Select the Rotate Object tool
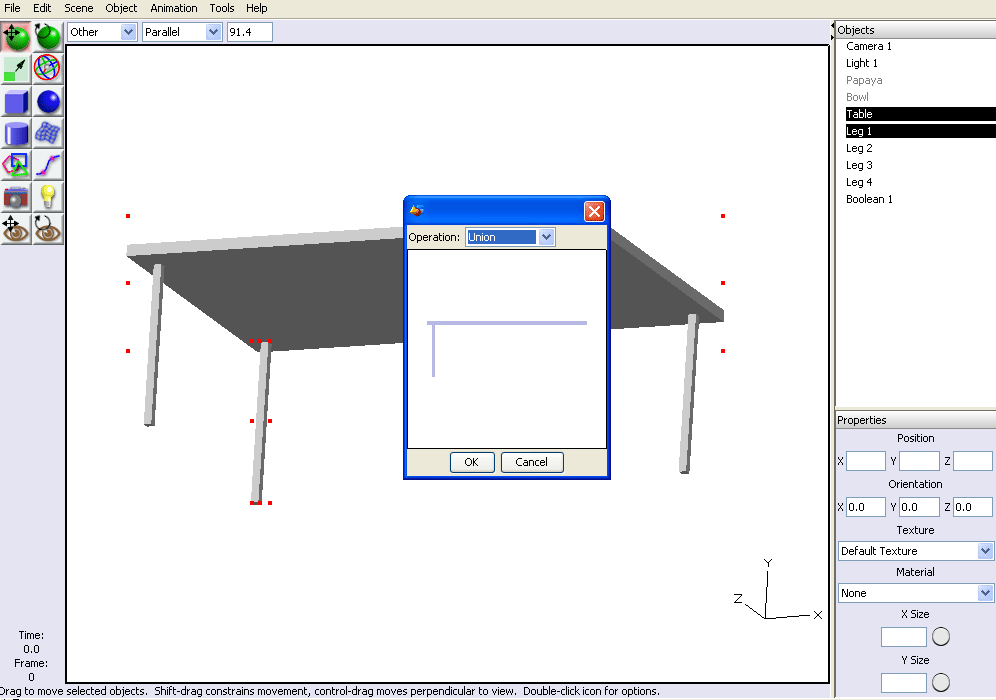 [48, 37]
